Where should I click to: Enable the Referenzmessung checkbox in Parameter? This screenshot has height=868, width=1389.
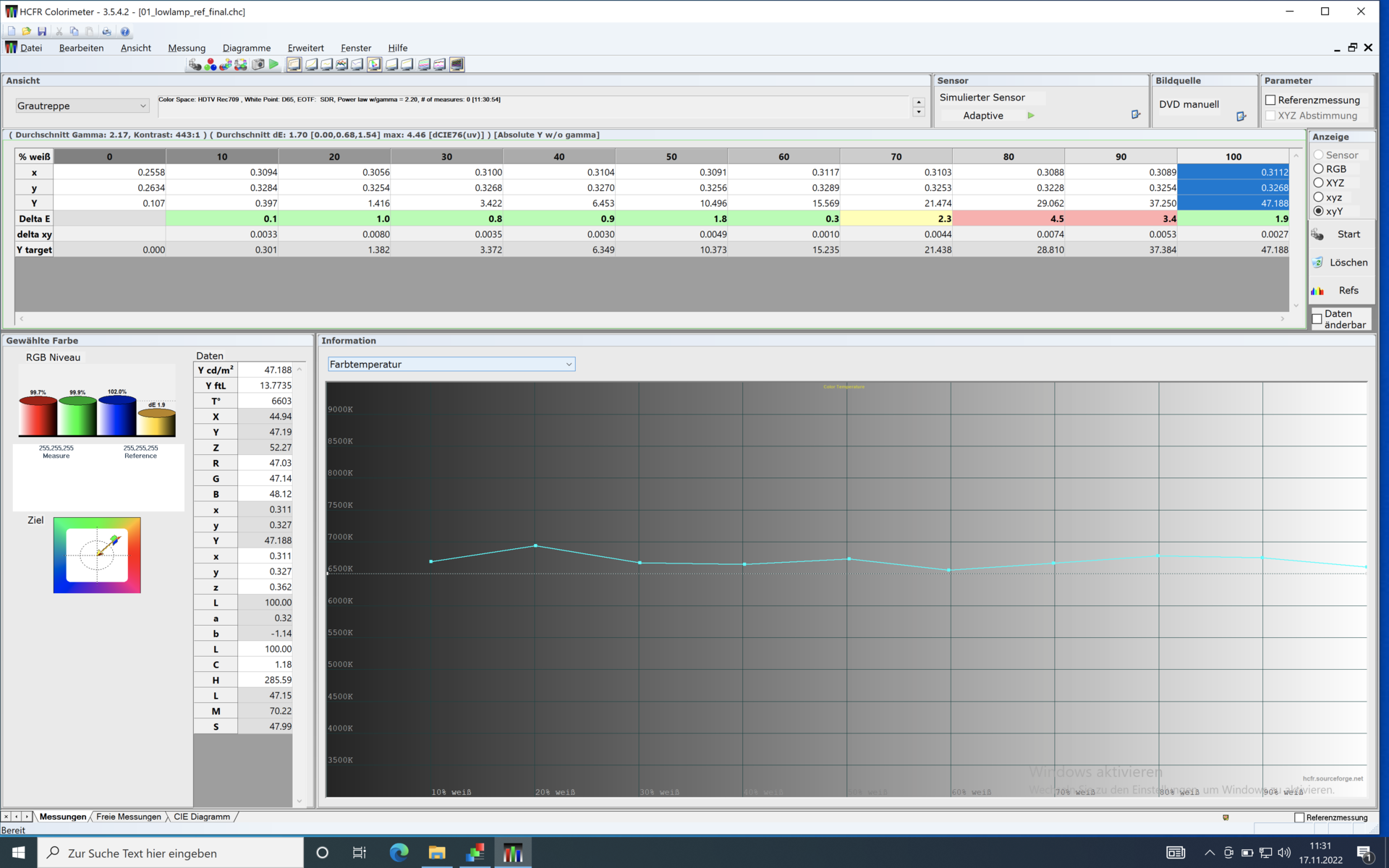click(1270, 100)
